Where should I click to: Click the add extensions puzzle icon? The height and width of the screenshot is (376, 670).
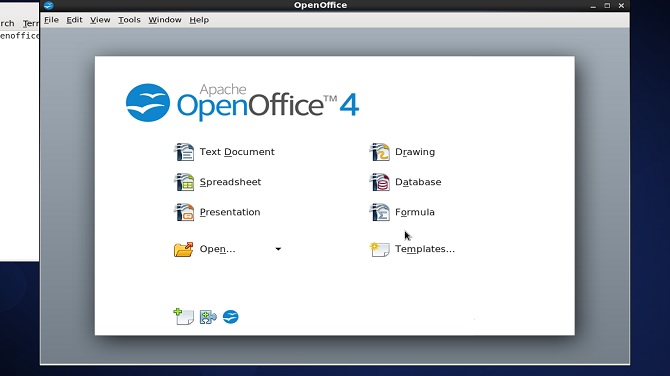208,317
